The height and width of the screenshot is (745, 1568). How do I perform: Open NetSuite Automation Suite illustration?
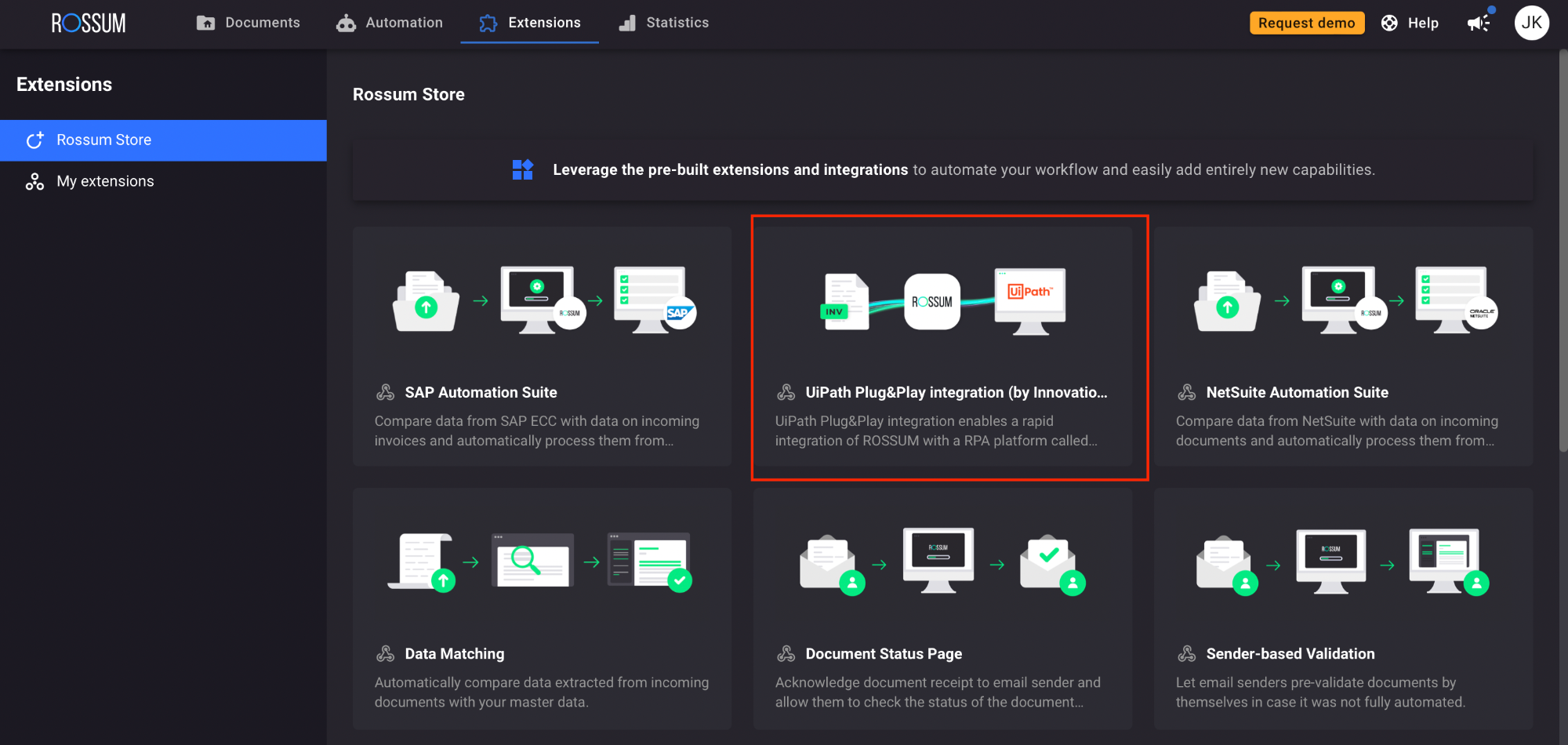coord(1345,302)
